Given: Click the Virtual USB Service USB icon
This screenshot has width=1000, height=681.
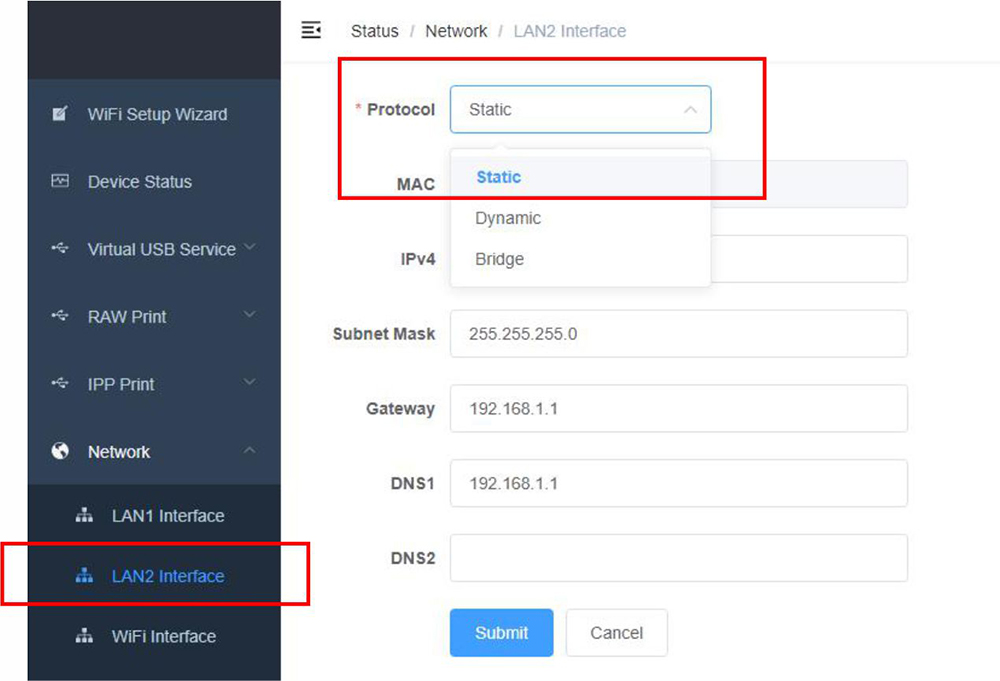Looking at the screenshot, I should 60,249.
